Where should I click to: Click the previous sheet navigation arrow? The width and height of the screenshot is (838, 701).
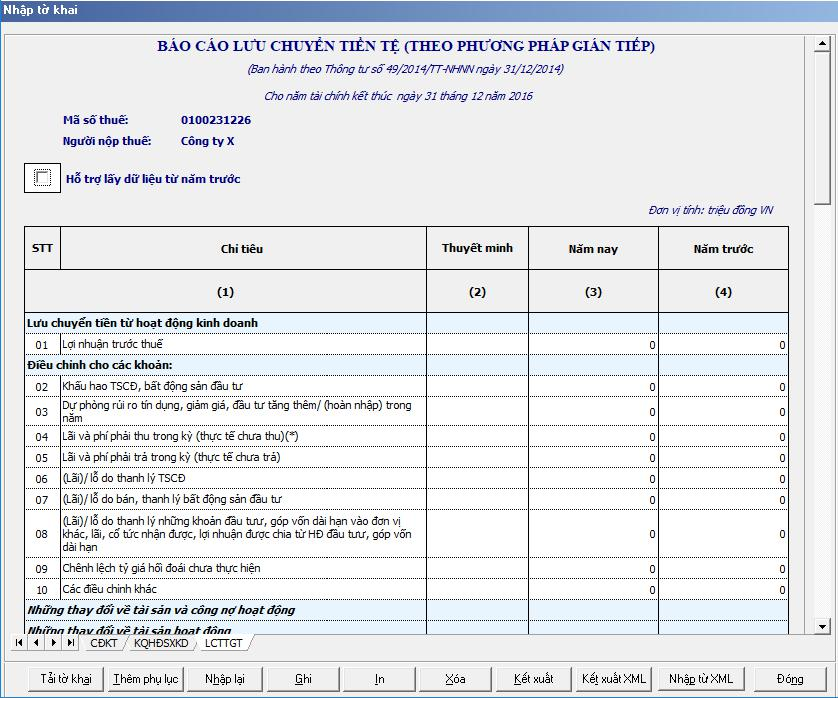point(36,643)
